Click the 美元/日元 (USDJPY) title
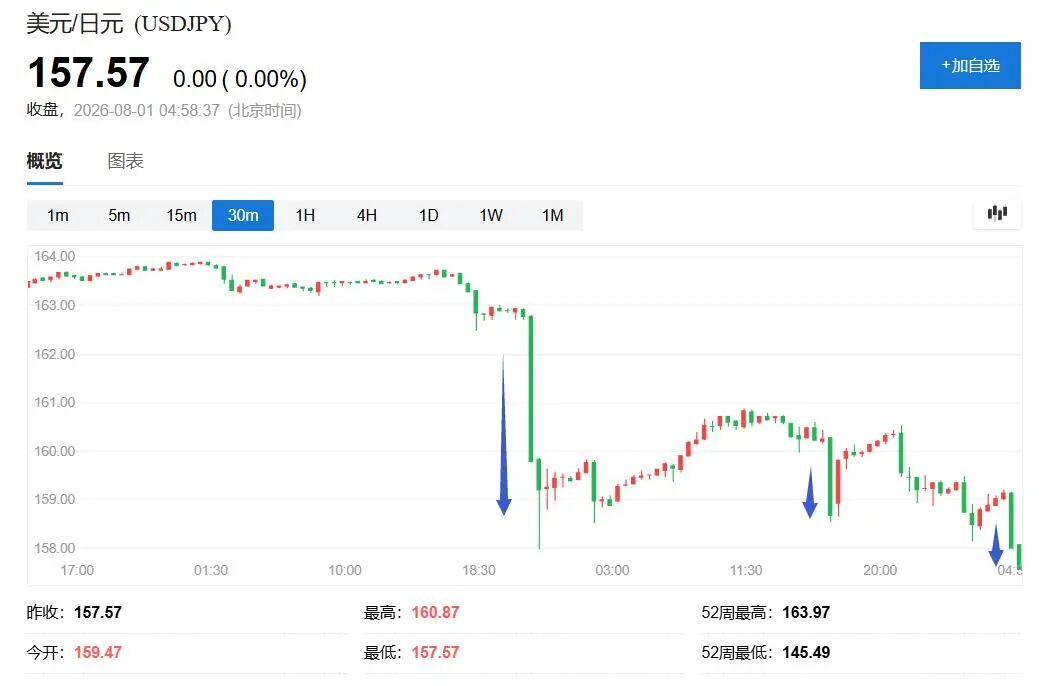The width and height of the screenshot is (1053, 686). pos(129,23)
